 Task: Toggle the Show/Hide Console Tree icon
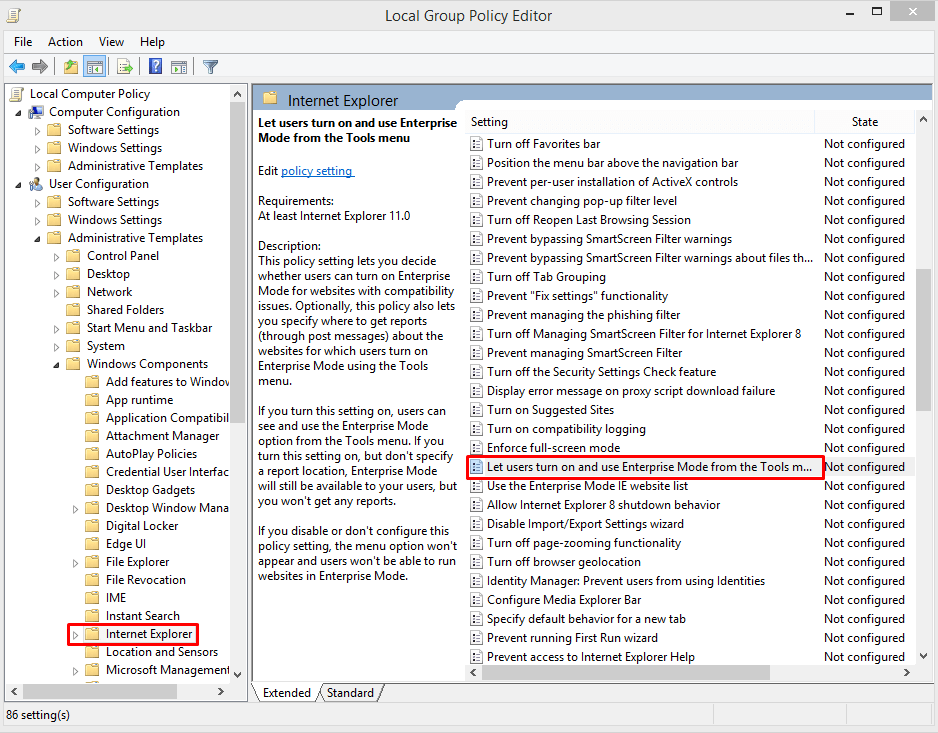[x=95, y=66]
